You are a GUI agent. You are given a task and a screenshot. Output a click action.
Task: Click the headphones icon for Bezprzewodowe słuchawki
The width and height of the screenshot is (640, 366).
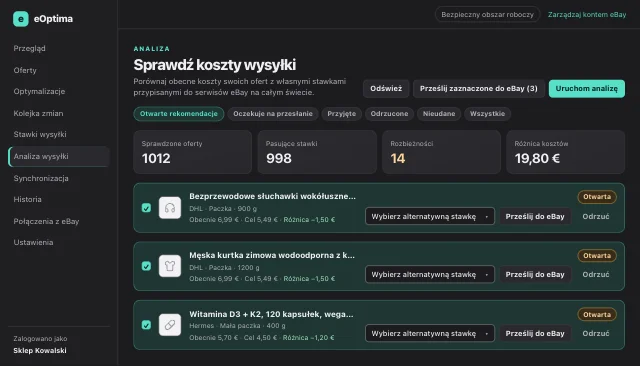(x=170, y=208)
